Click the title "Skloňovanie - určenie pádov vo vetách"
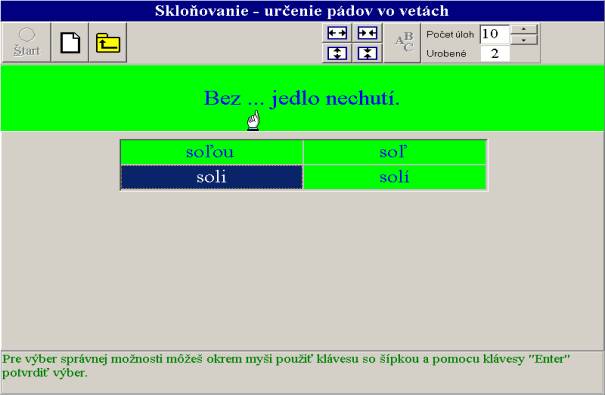The image size is (605, 395). pyautogui.click(x=302, y=10)
